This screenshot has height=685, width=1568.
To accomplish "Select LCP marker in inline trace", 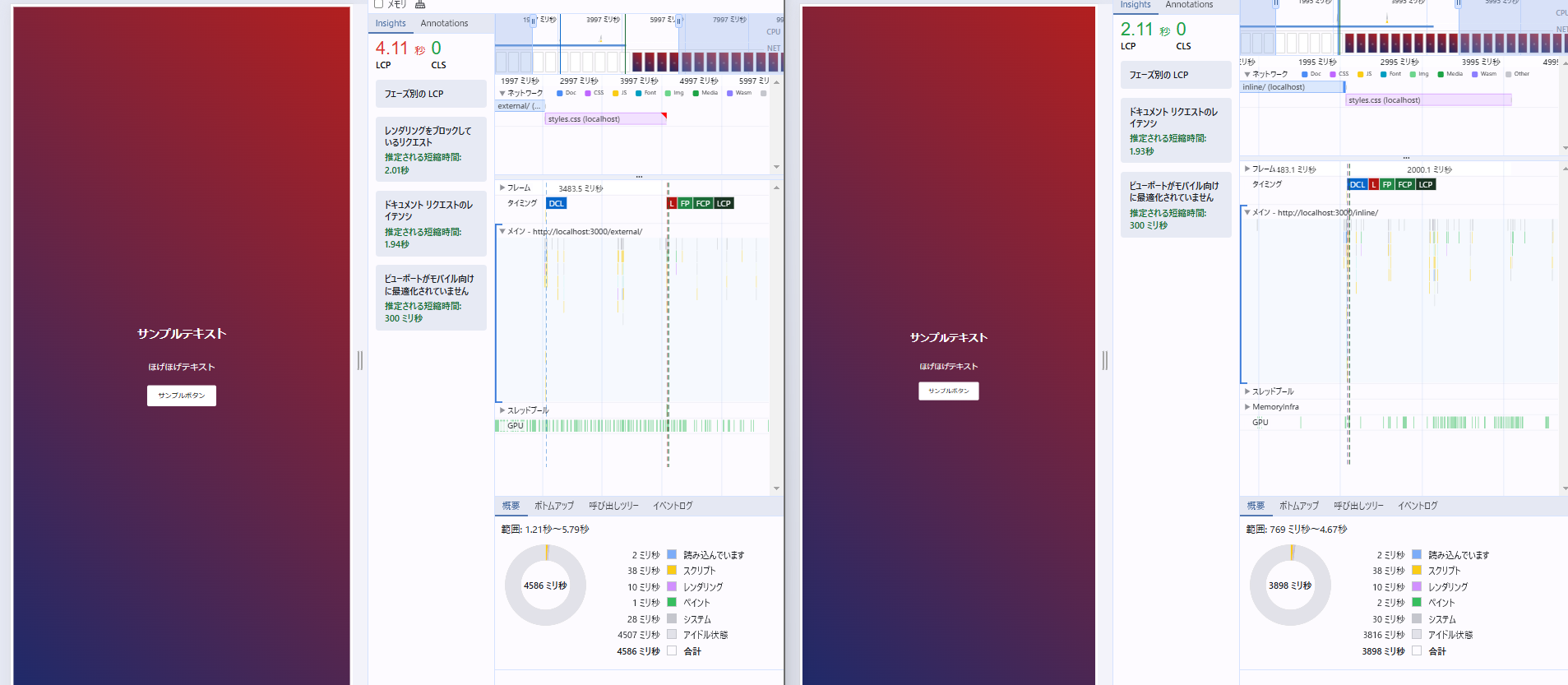I will 1426,184.
